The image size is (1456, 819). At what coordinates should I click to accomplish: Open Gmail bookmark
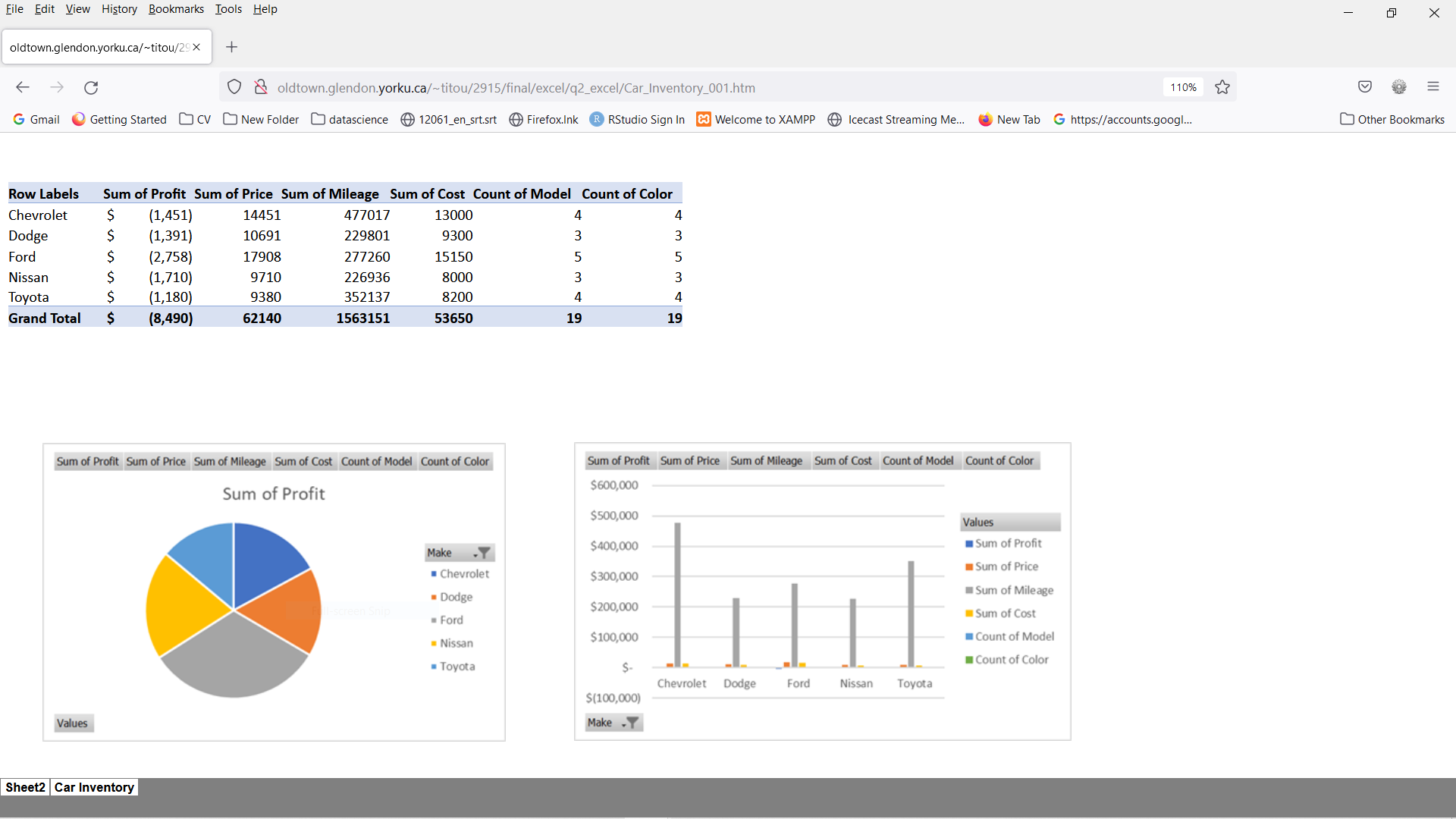36,119
